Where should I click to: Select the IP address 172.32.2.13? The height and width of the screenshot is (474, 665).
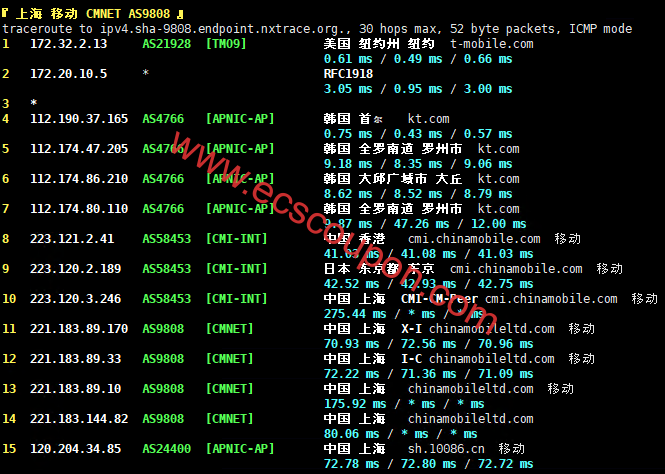pos(68,44)
